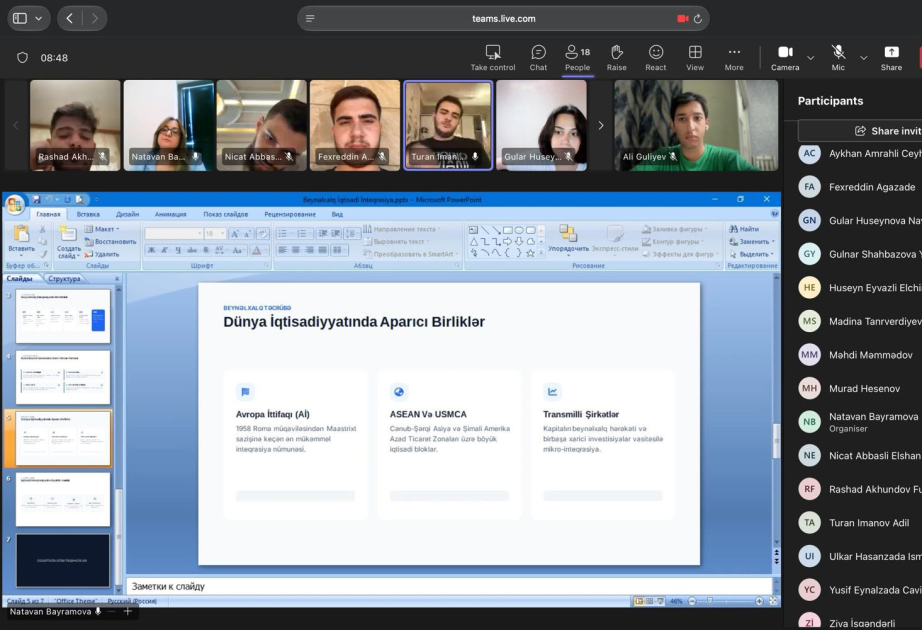The height and width of the screenshot is (630, 922).
Task: Click the Ali Guliyev video tile
Action: click(696, 125)
